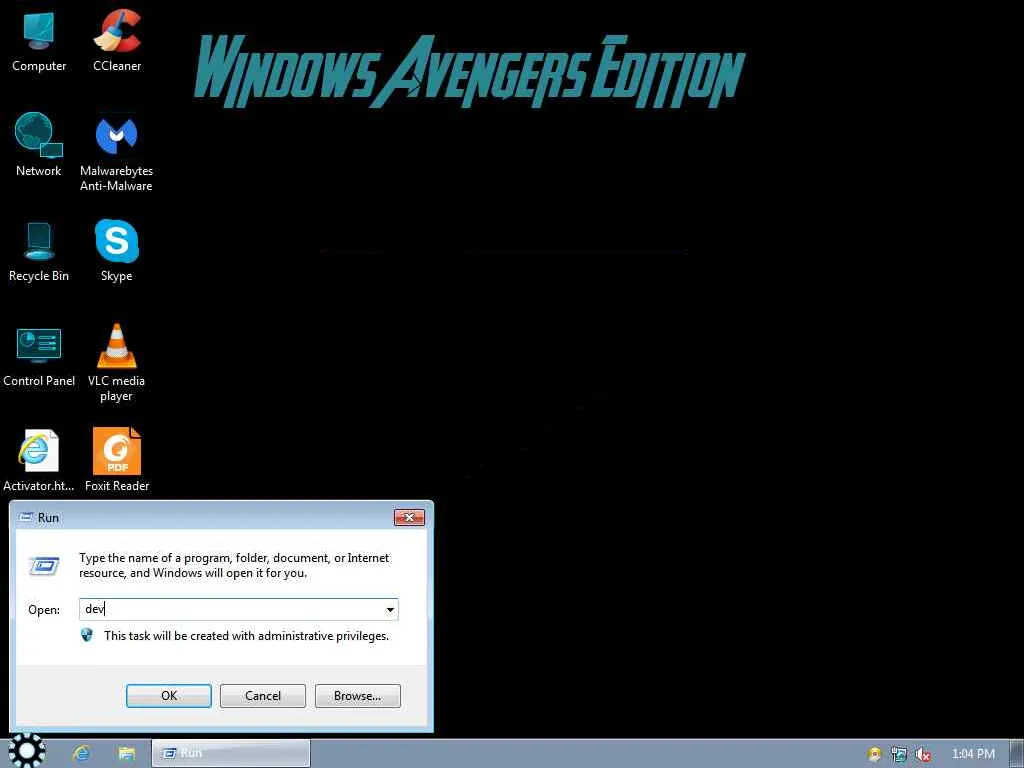Viewport: 1024px width, 768px height.
Task: Select the Recycle Bin icon
Action: (39, 251)
